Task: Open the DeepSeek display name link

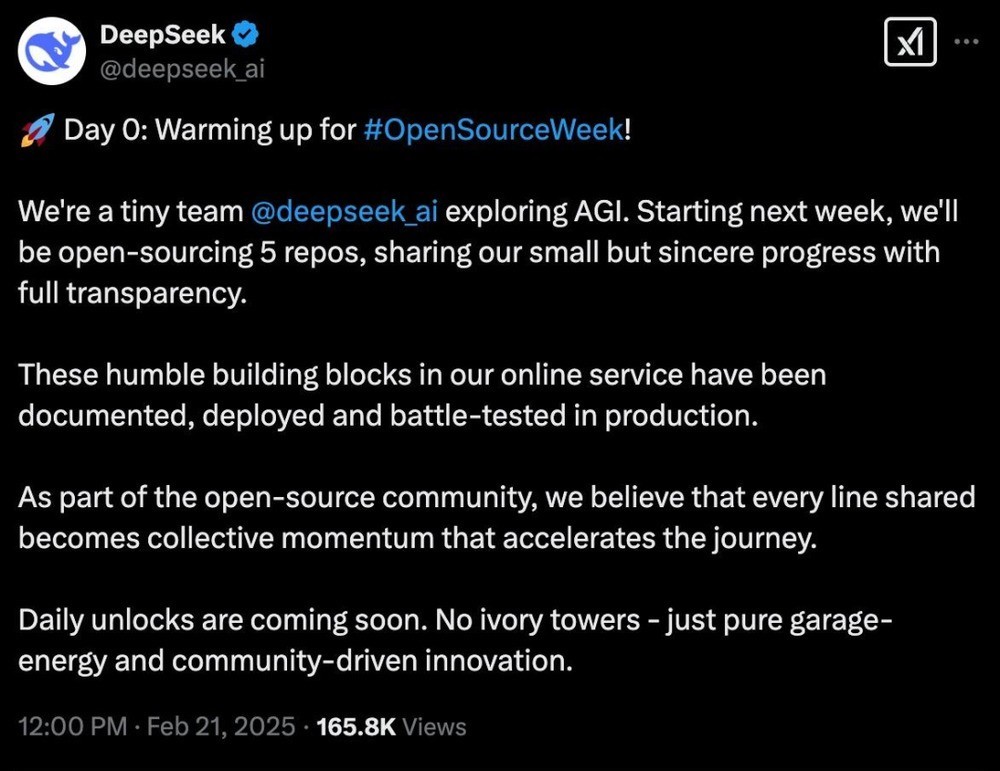Action: pyautogui.click(x=163, y=35)
